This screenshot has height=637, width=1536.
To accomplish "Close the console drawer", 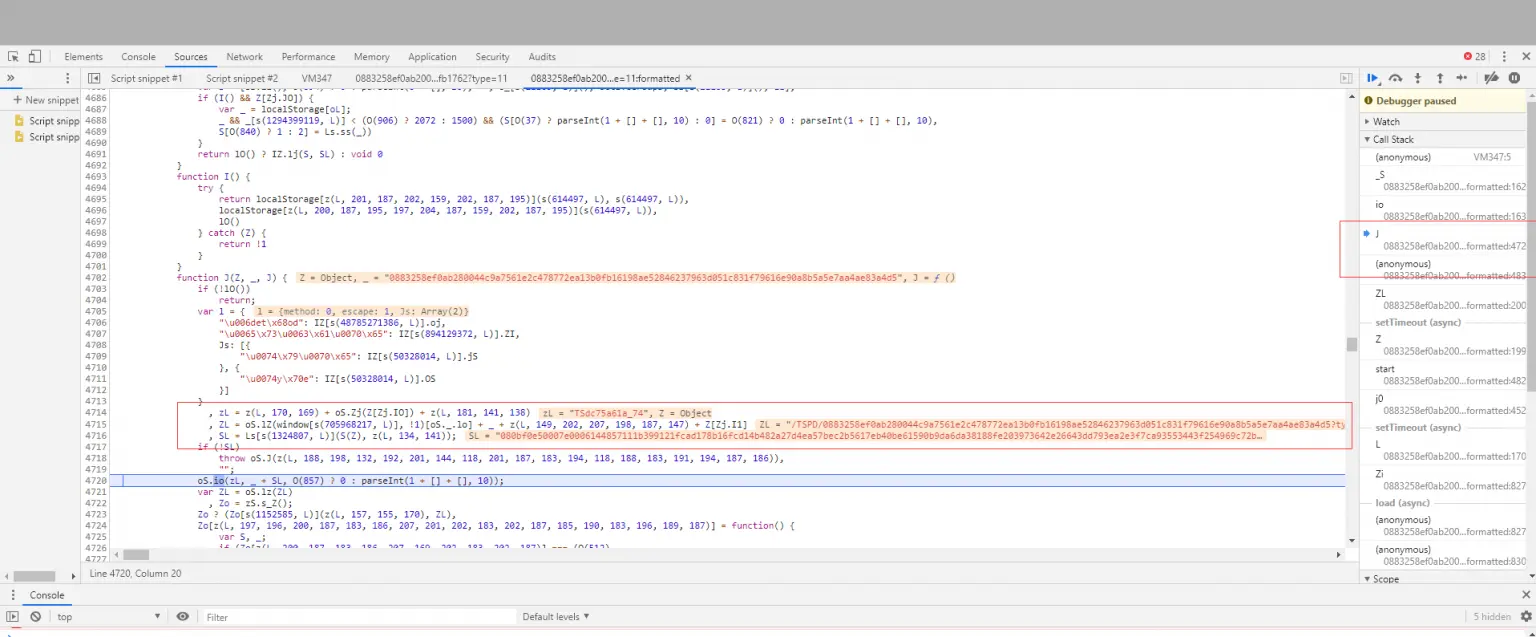I will pyautogui.click(x=1525, y=595).
